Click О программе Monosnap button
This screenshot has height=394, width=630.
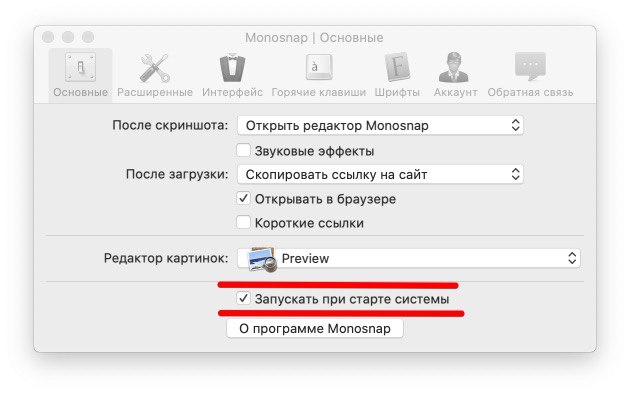coord(315,329)
